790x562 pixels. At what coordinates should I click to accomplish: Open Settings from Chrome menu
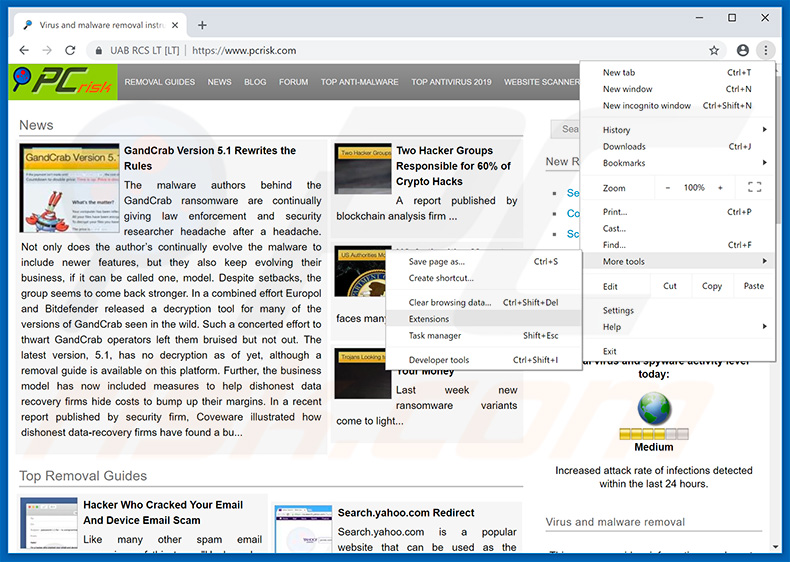[618, 310]
